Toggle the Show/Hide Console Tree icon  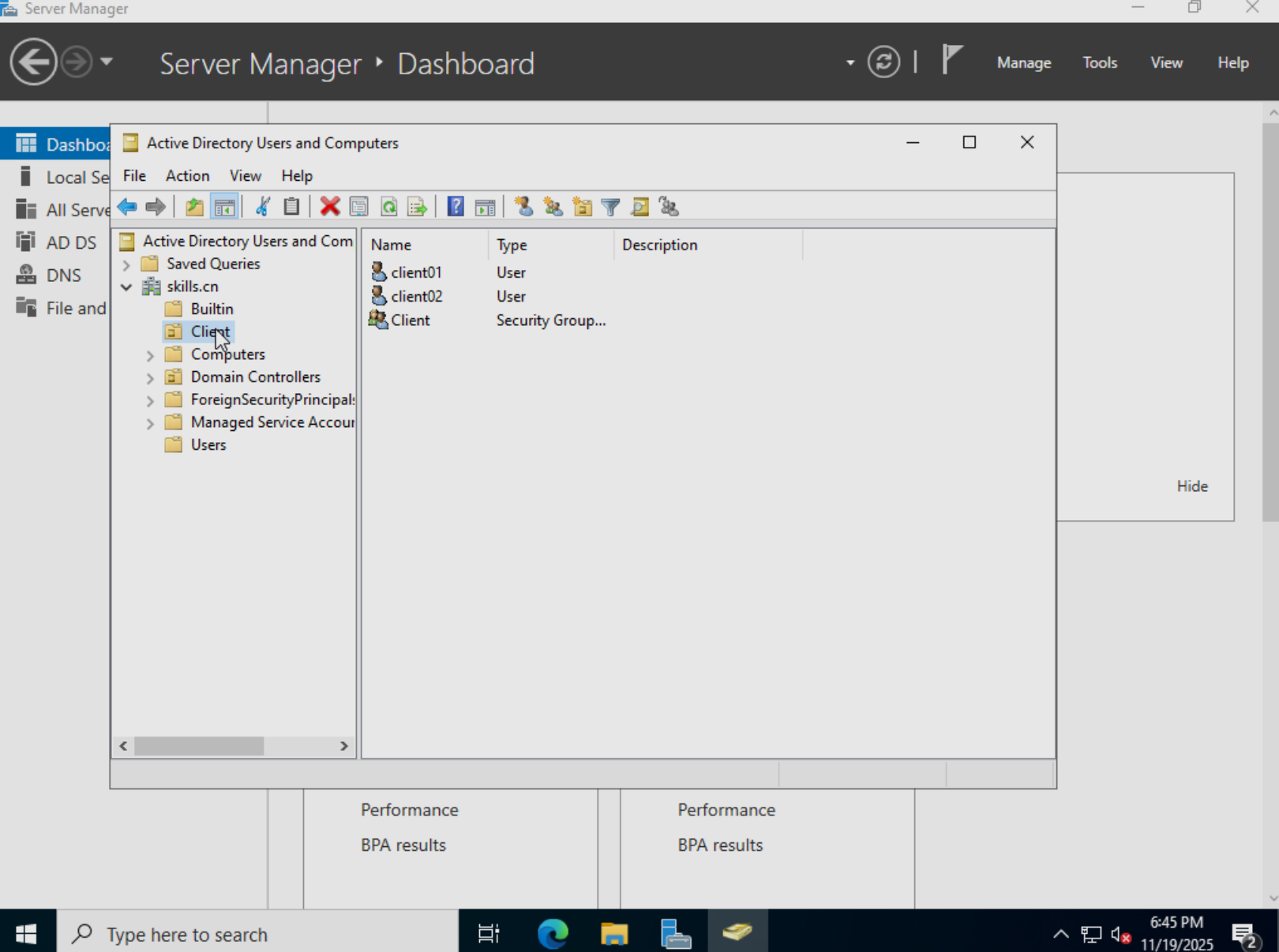[225, 207]
